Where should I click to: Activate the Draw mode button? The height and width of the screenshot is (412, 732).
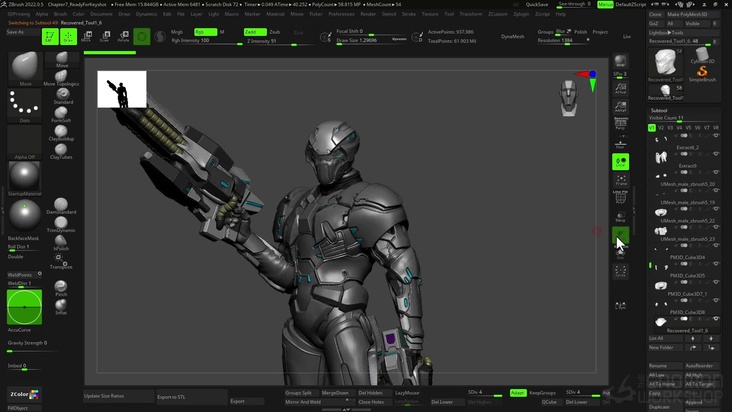pos(68,36)
